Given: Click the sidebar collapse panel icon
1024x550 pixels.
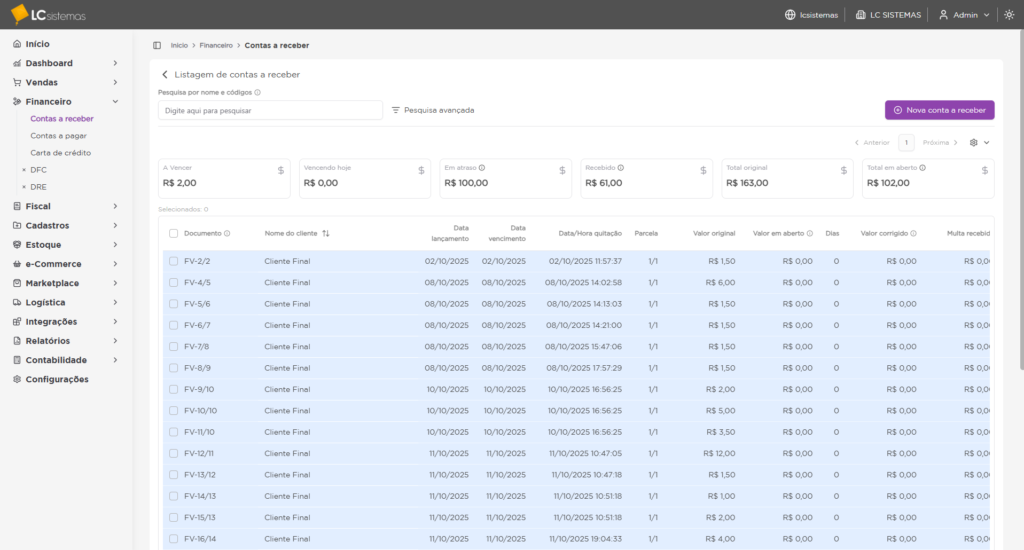Looking at the screenshot, I should pyautogui.click(x=157, y=45).
